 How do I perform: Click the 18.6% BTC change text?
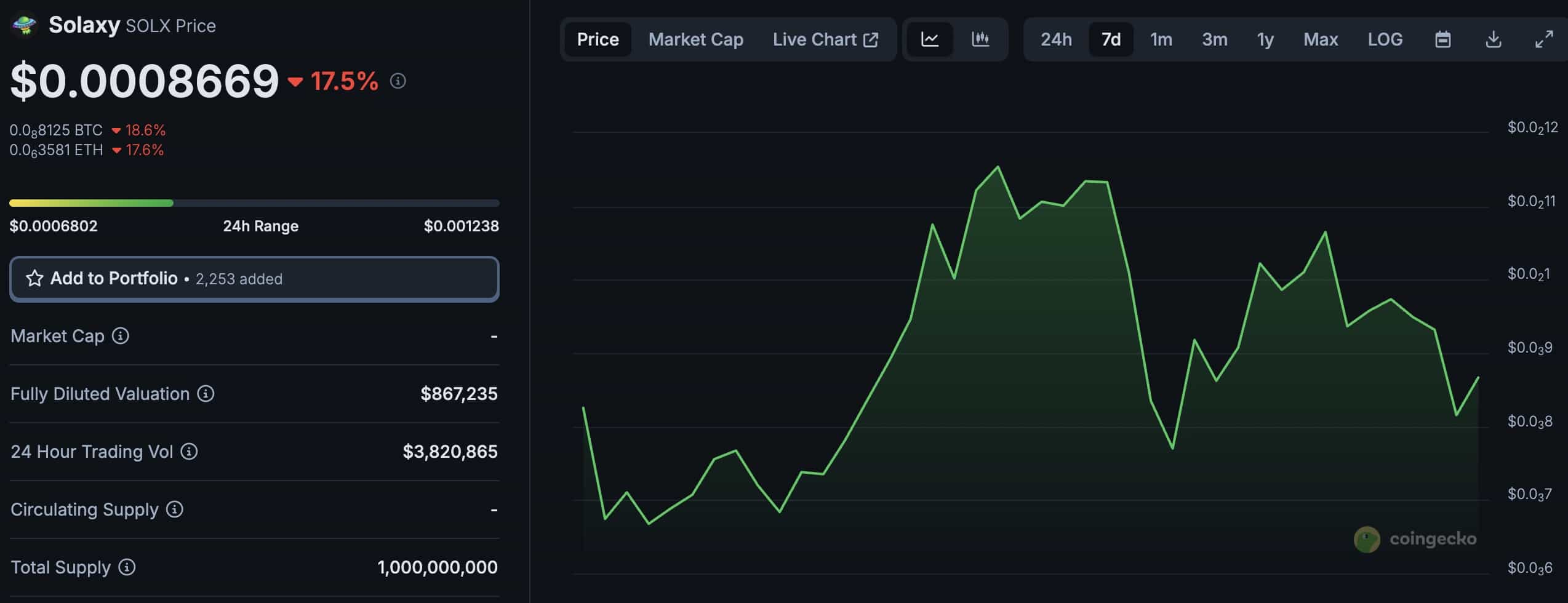[x=145, y=130]
